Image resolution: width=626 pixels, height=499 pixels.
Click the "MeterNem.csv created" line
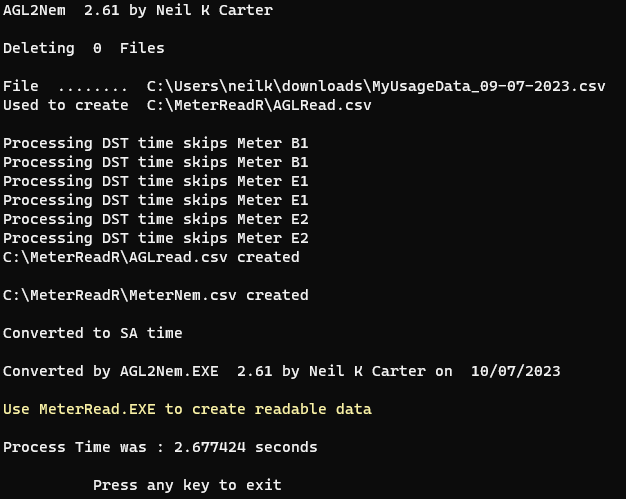tap(155, 295)
